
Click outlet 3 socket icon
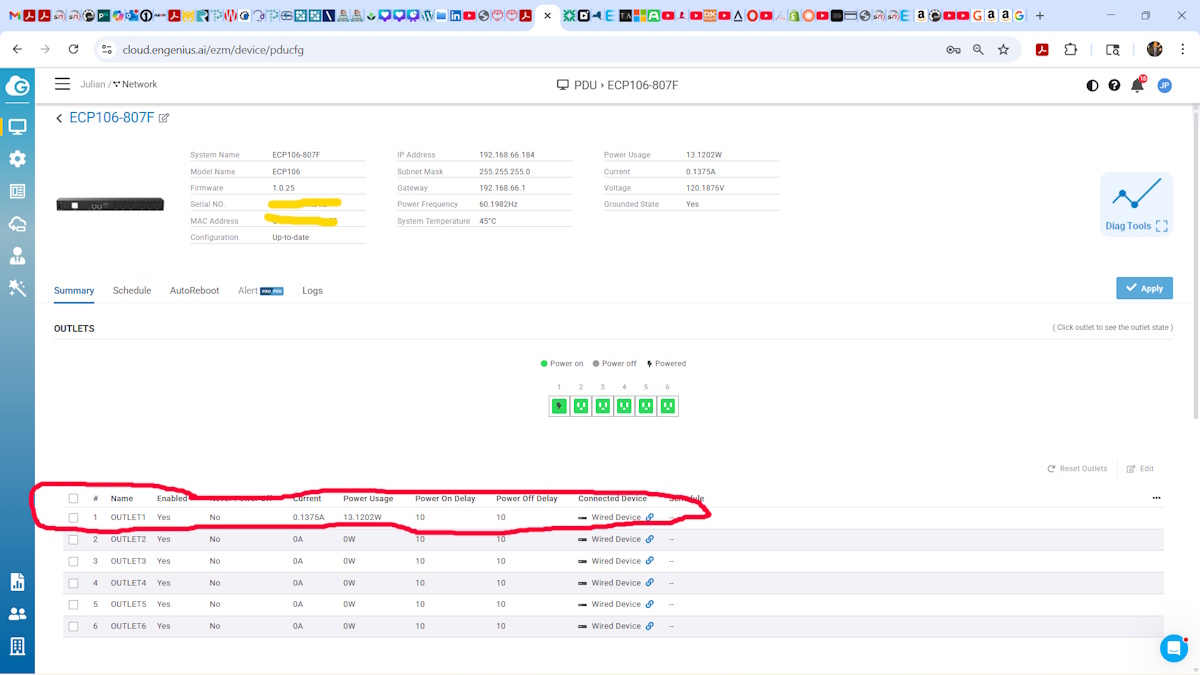pos(602,406)
